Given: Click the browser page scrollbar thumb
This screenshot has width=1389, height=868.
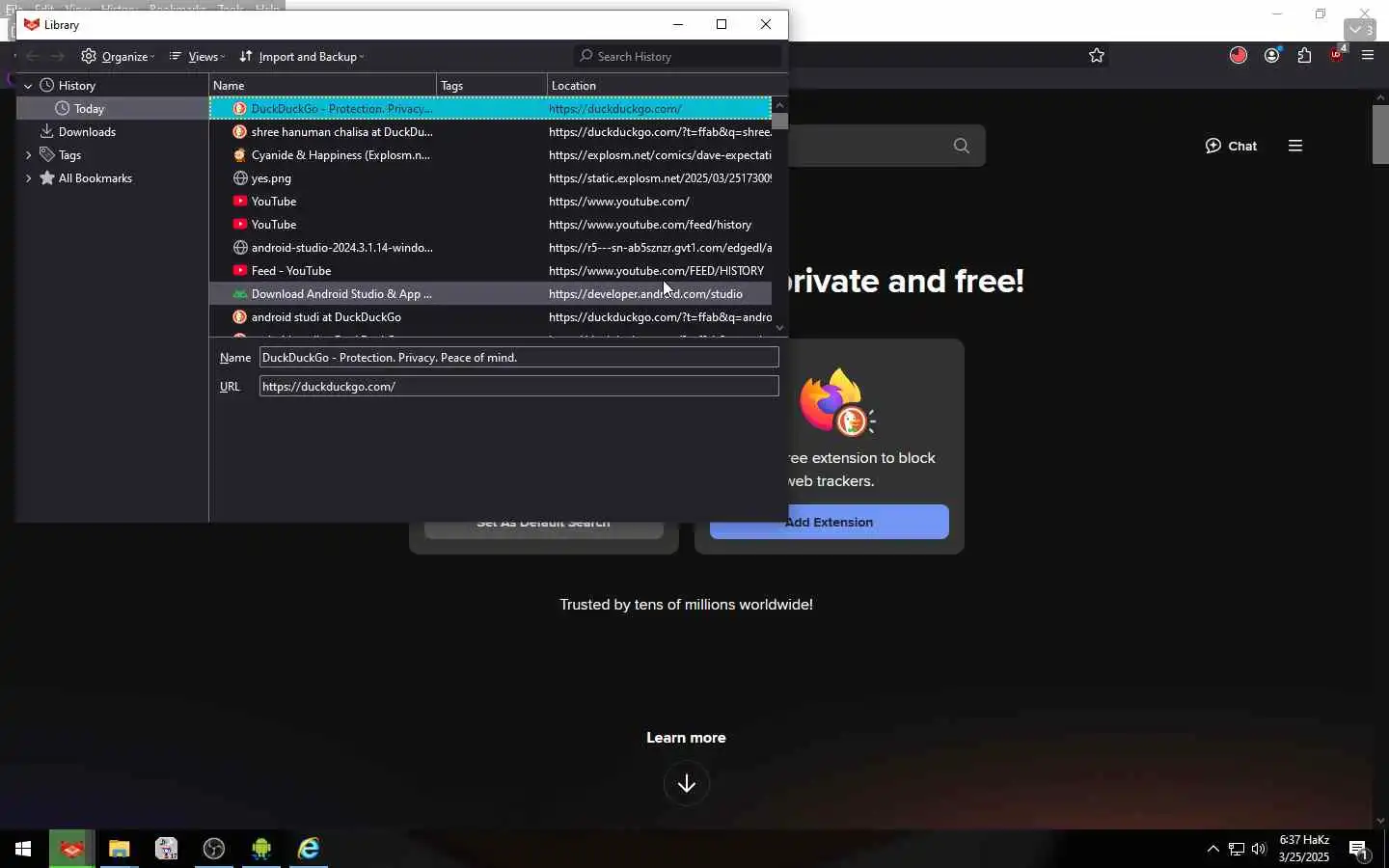Looking at the screenshot, I should (1381, 134).
